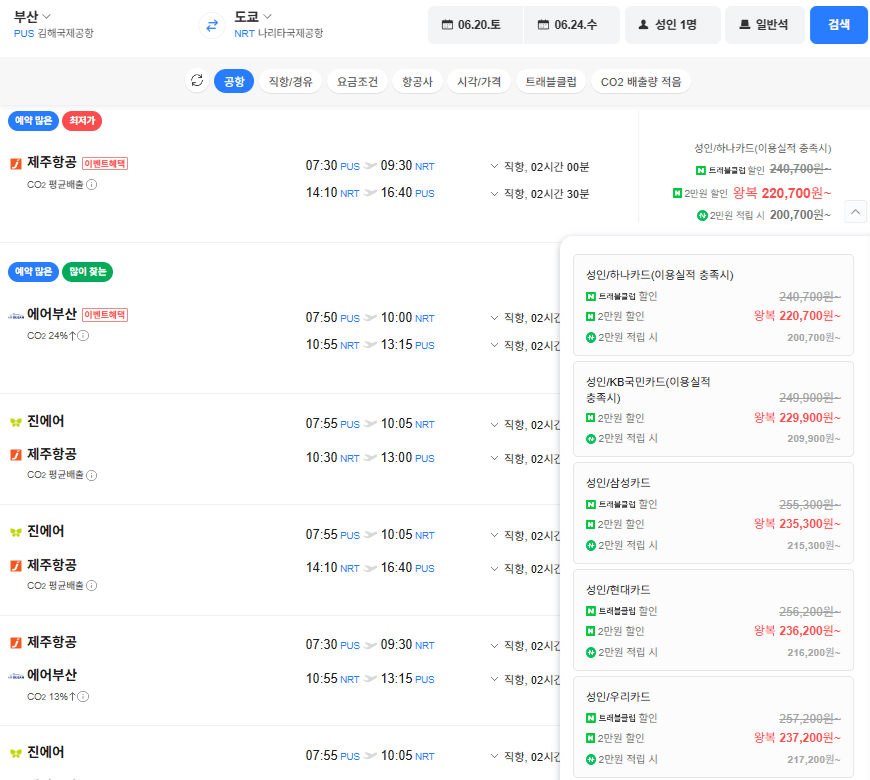Click the blue 검색 button
The width and height of the screenshot is (870, 780).
point(838,24)
